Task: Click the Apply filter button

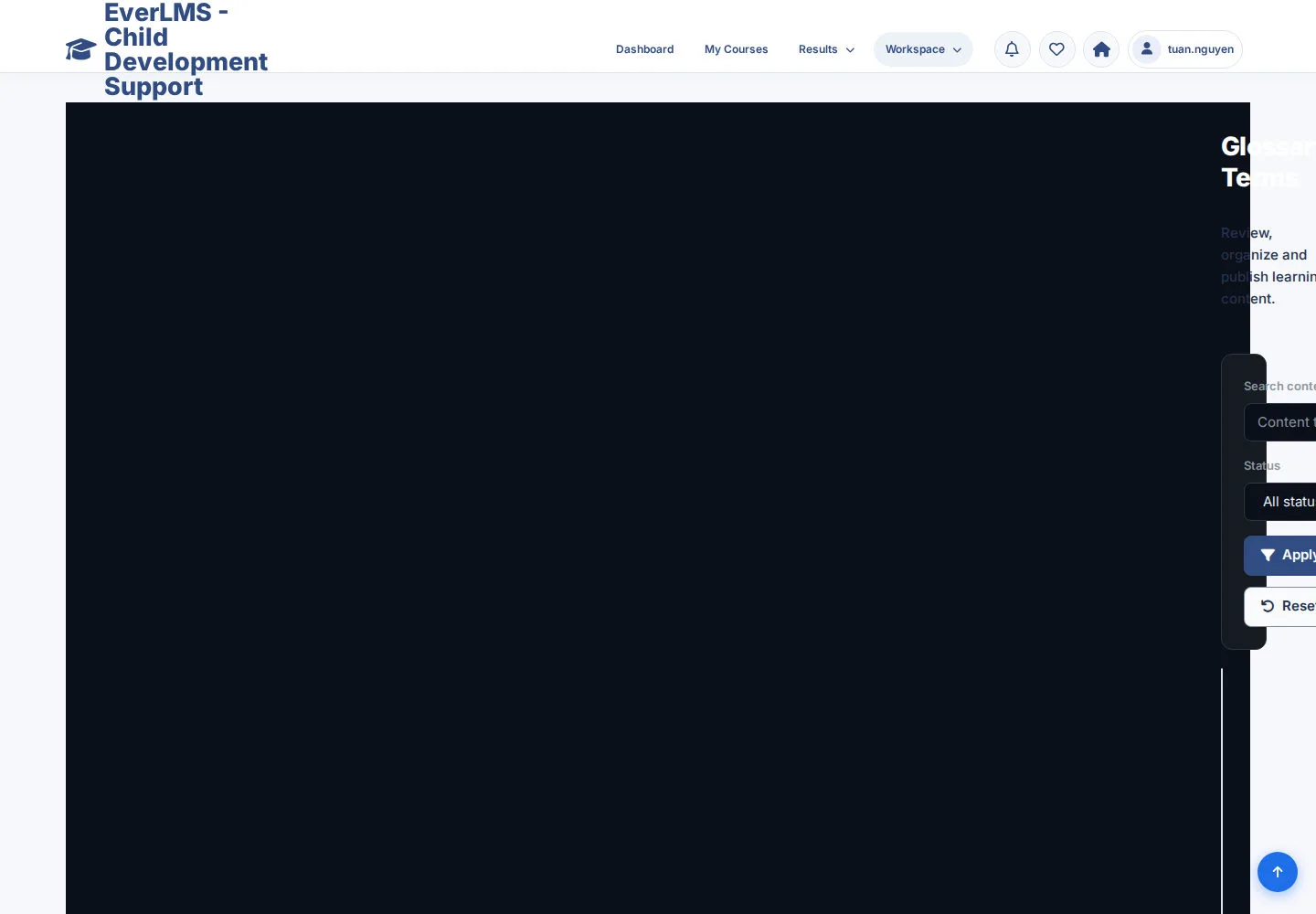Action: coord(1280,556)
